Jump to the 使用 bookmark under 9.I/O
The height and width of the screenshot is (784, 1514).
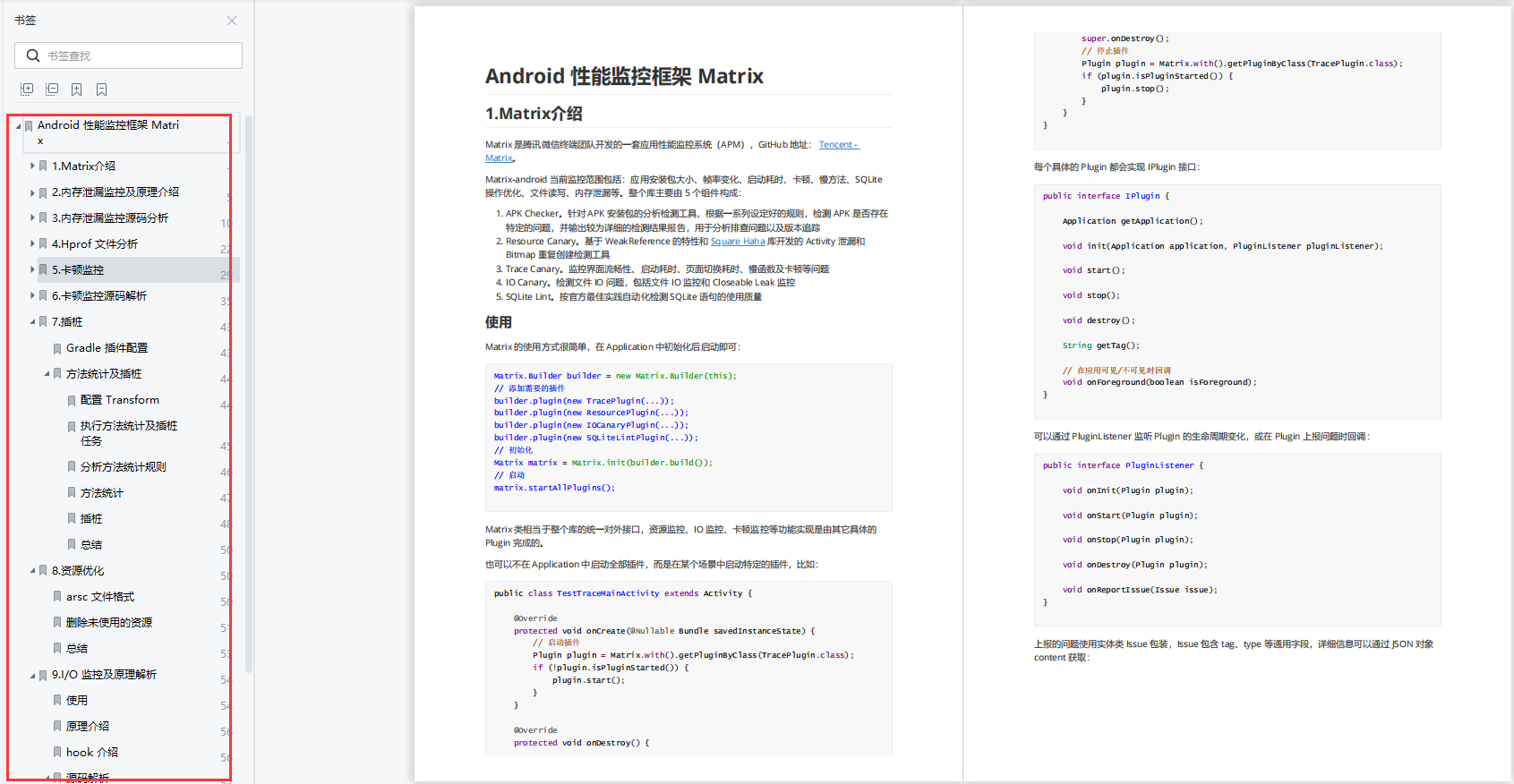(77, 700)
